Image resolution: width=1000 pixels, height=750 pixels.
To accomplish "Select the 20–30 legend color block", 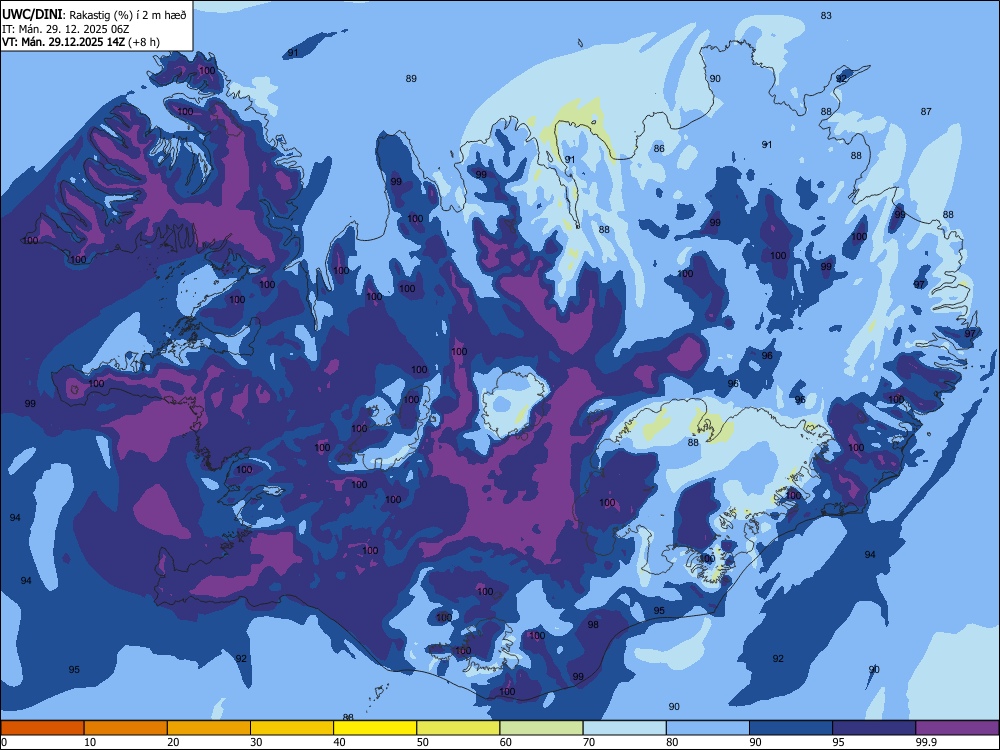I will tap(209, 728).
